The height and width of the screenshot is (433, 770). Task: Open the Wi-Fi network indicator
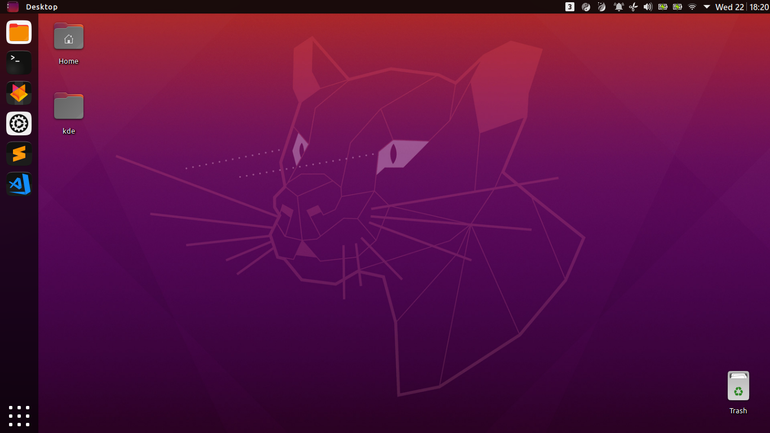692,7
